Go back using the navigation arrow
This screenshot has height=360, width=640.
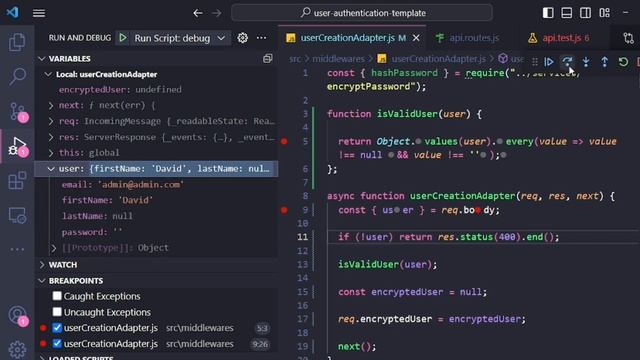198,13
